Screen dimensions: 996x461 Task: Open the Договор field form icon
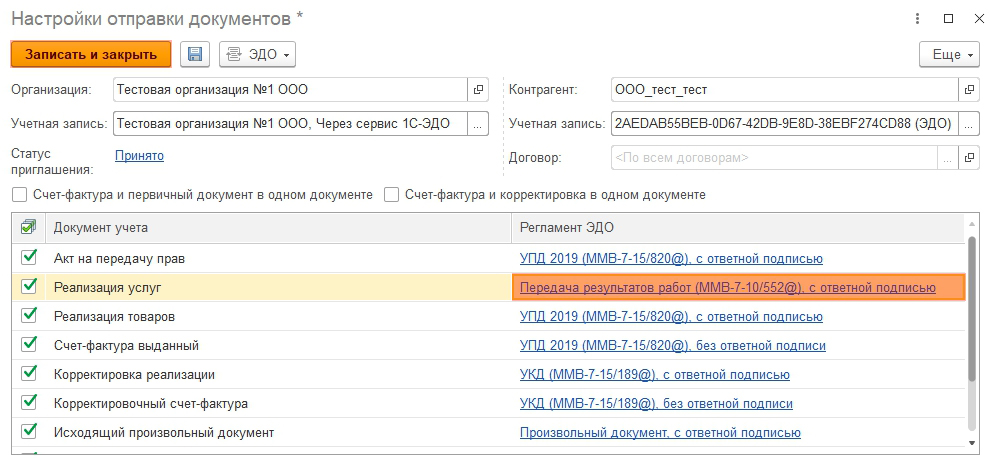pos(969,158)
